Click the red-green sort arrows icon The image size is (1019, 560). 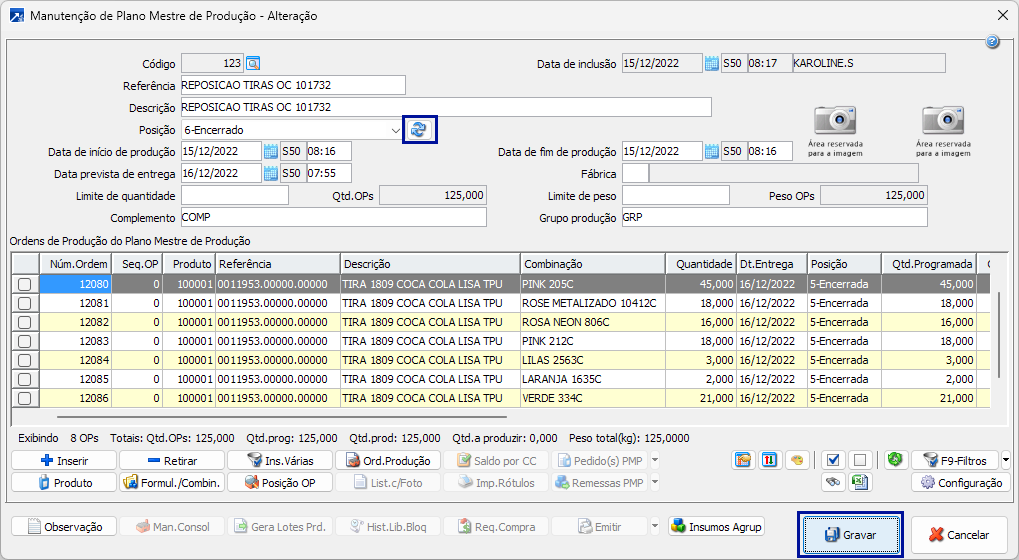click(769, 461)
